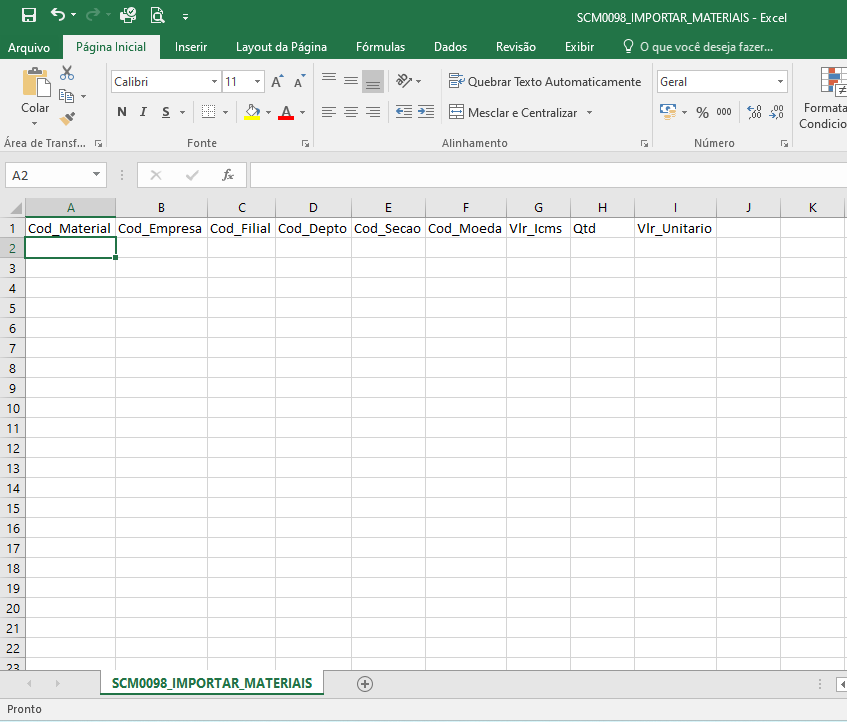The height and width of the screenshot is (722, 847).
Task: Click the Colar paste icon
Action: coord(36,84)
